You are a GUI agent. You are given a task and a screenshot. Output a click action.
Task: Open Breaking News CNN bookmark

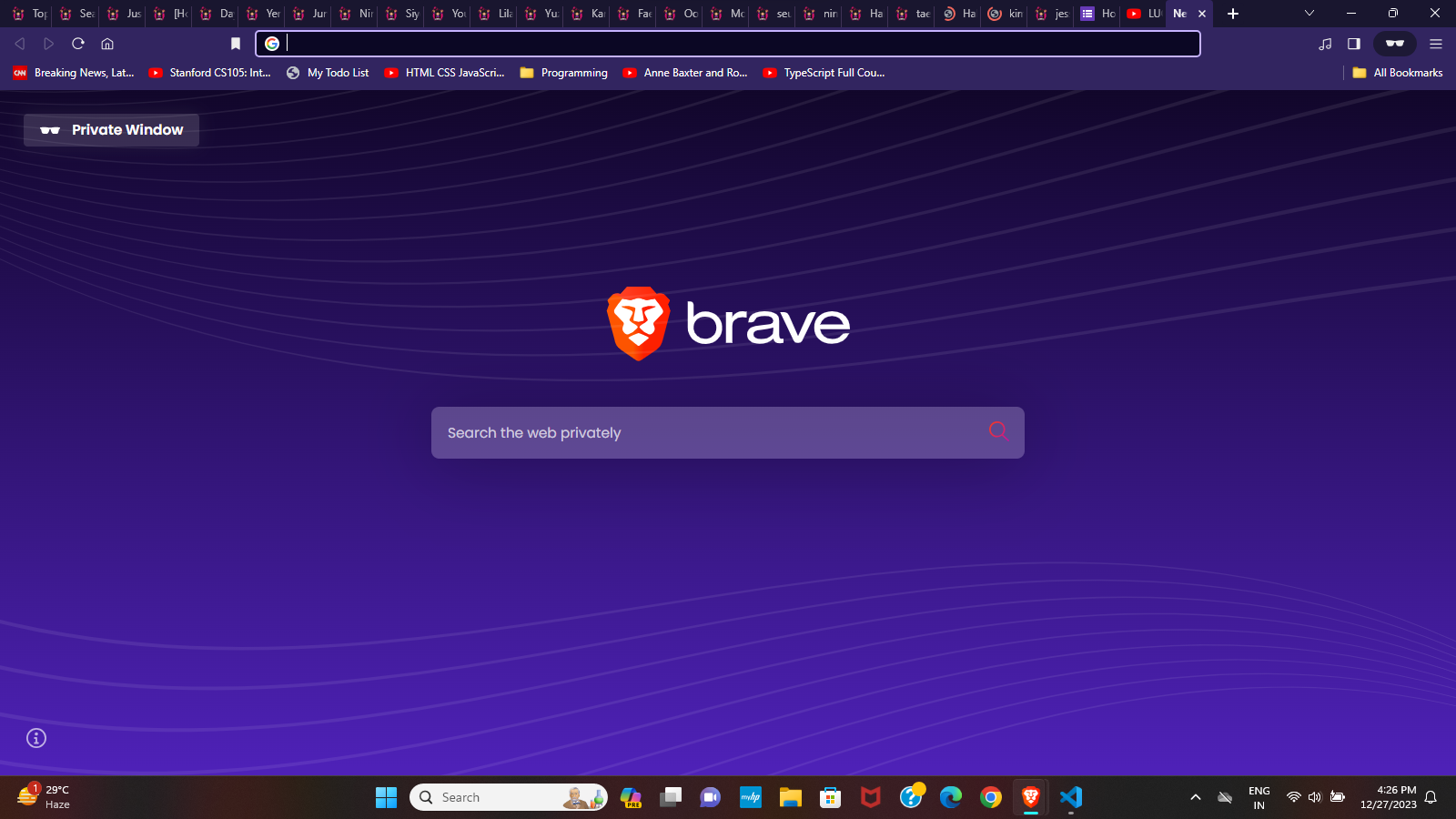[x=73, y=73]
